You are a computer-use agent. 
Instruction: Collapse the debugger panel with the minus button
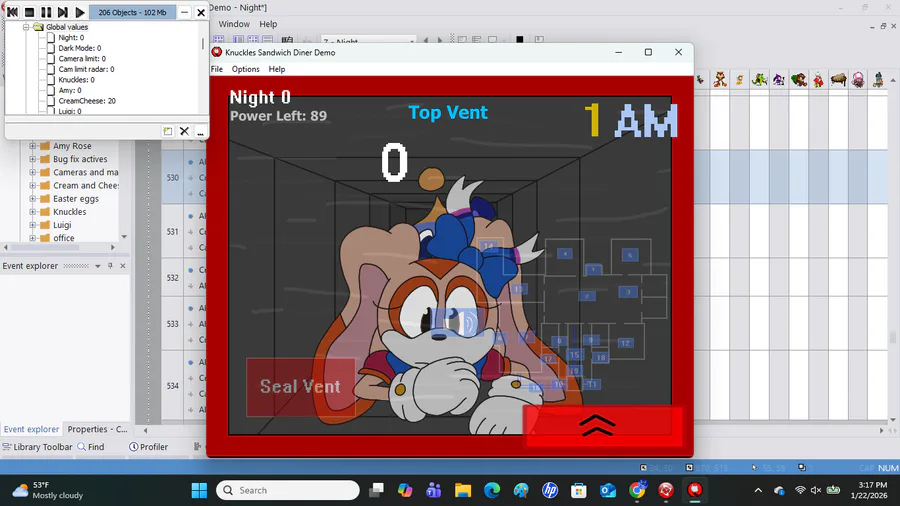coord(184,12)
